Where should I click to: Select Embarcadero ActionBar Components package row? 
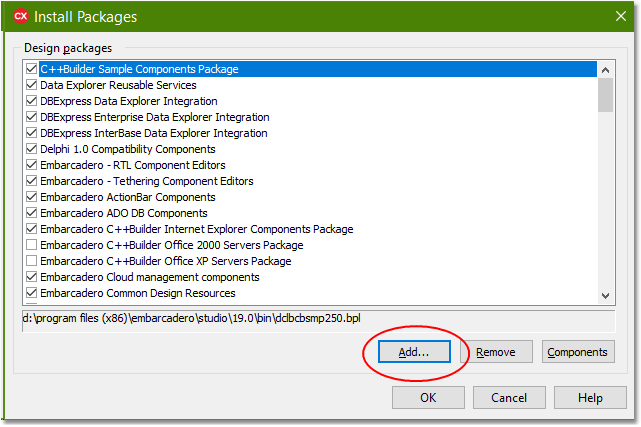point(127,197)
